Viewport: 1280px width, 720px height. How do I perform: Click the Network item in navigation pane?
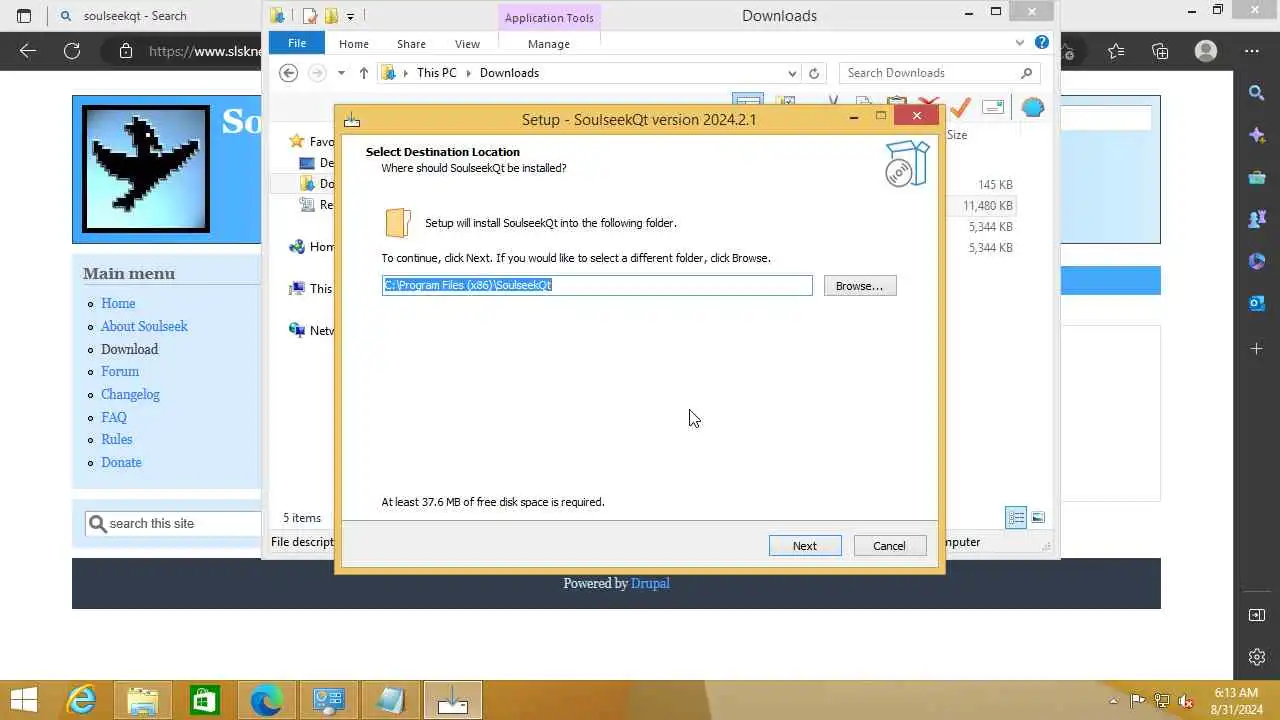[x=311, y=330]
